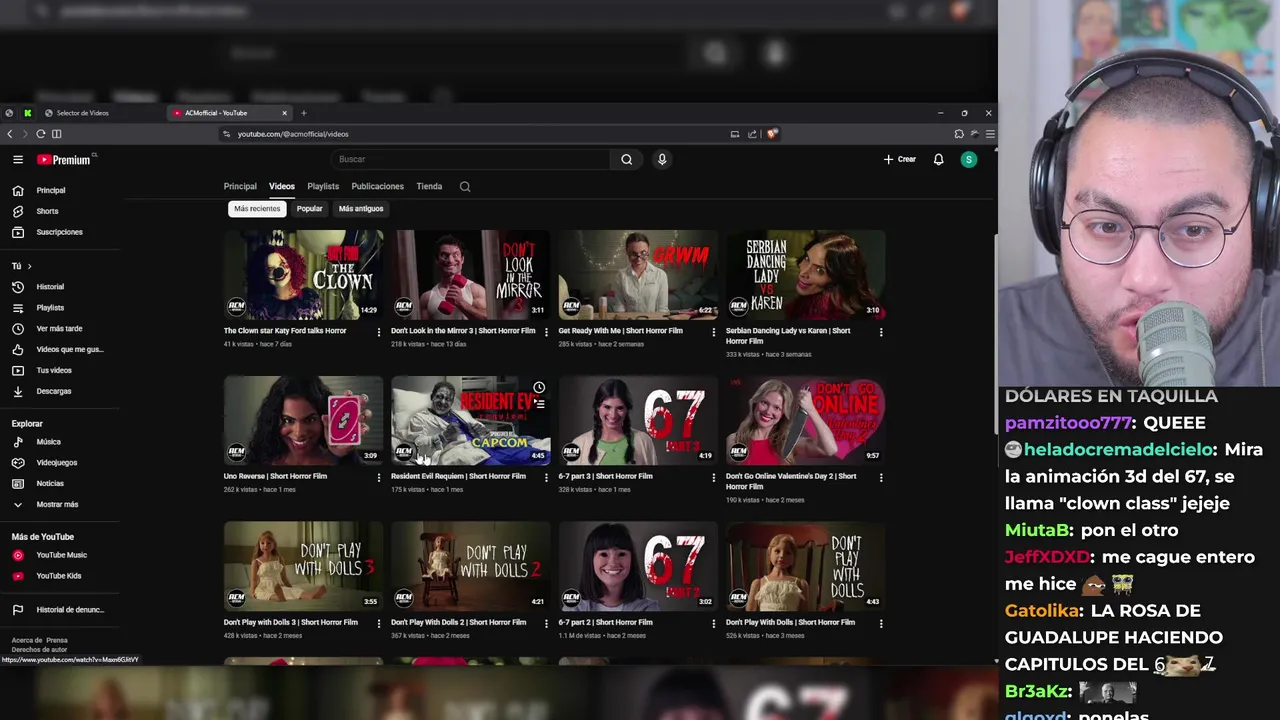Open options menu for Get Ready With Me video
Image resolution: width=1280 pixels, height=720 pixels.
[x=713, y=332]
